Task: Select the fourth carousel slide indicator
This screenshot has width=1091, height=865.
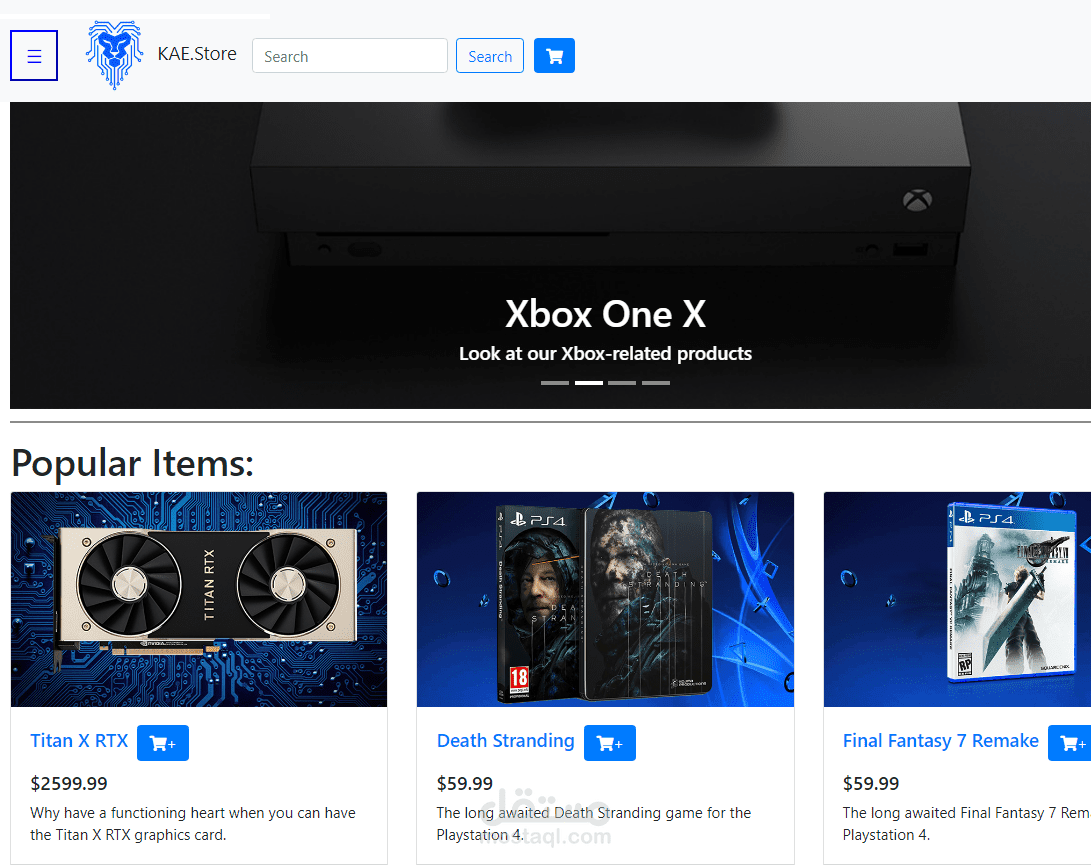Action: [655, 383]
